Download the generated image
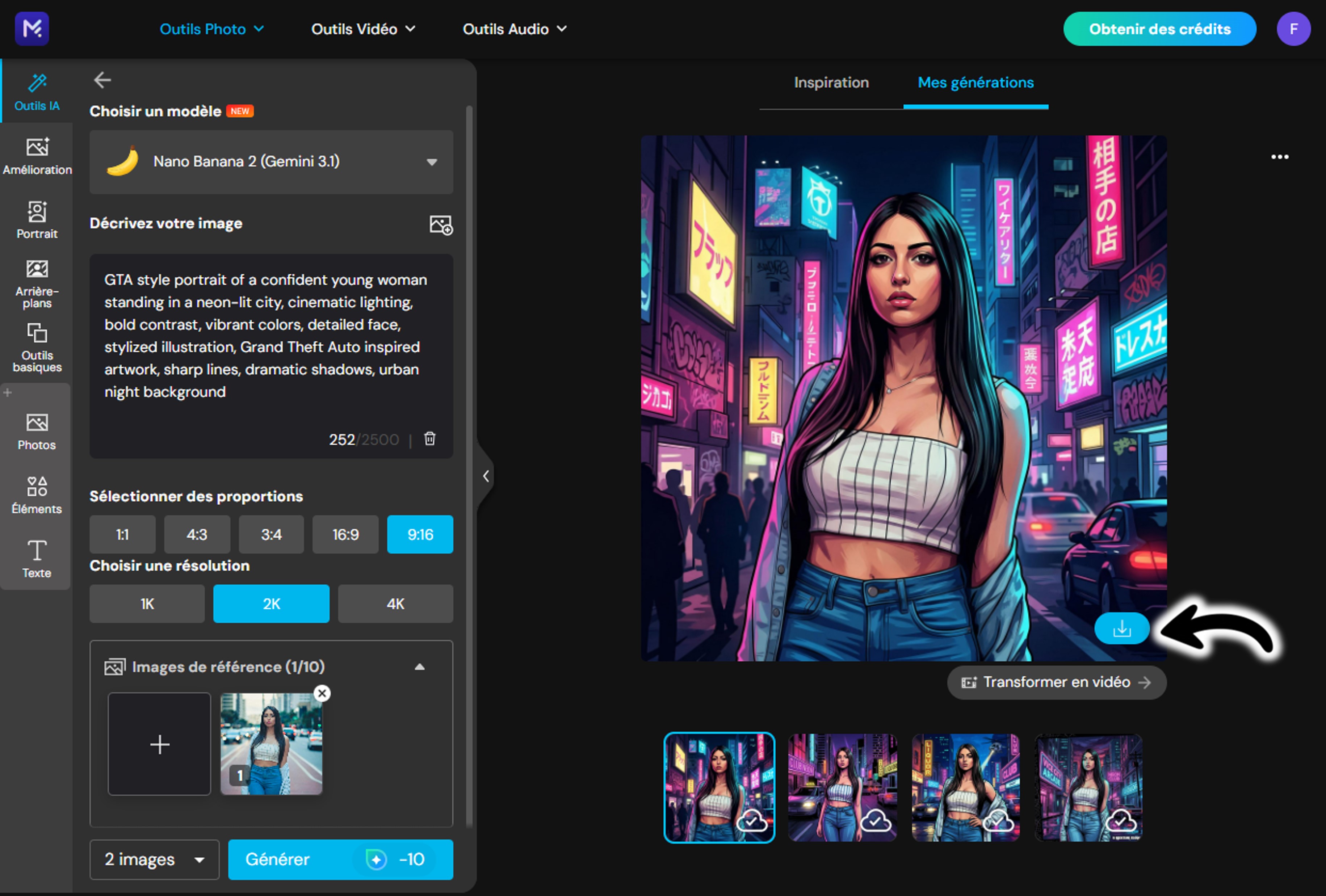Image resolution: width=1326 pixels, height=896 pixels. [x=1122, y=628]
